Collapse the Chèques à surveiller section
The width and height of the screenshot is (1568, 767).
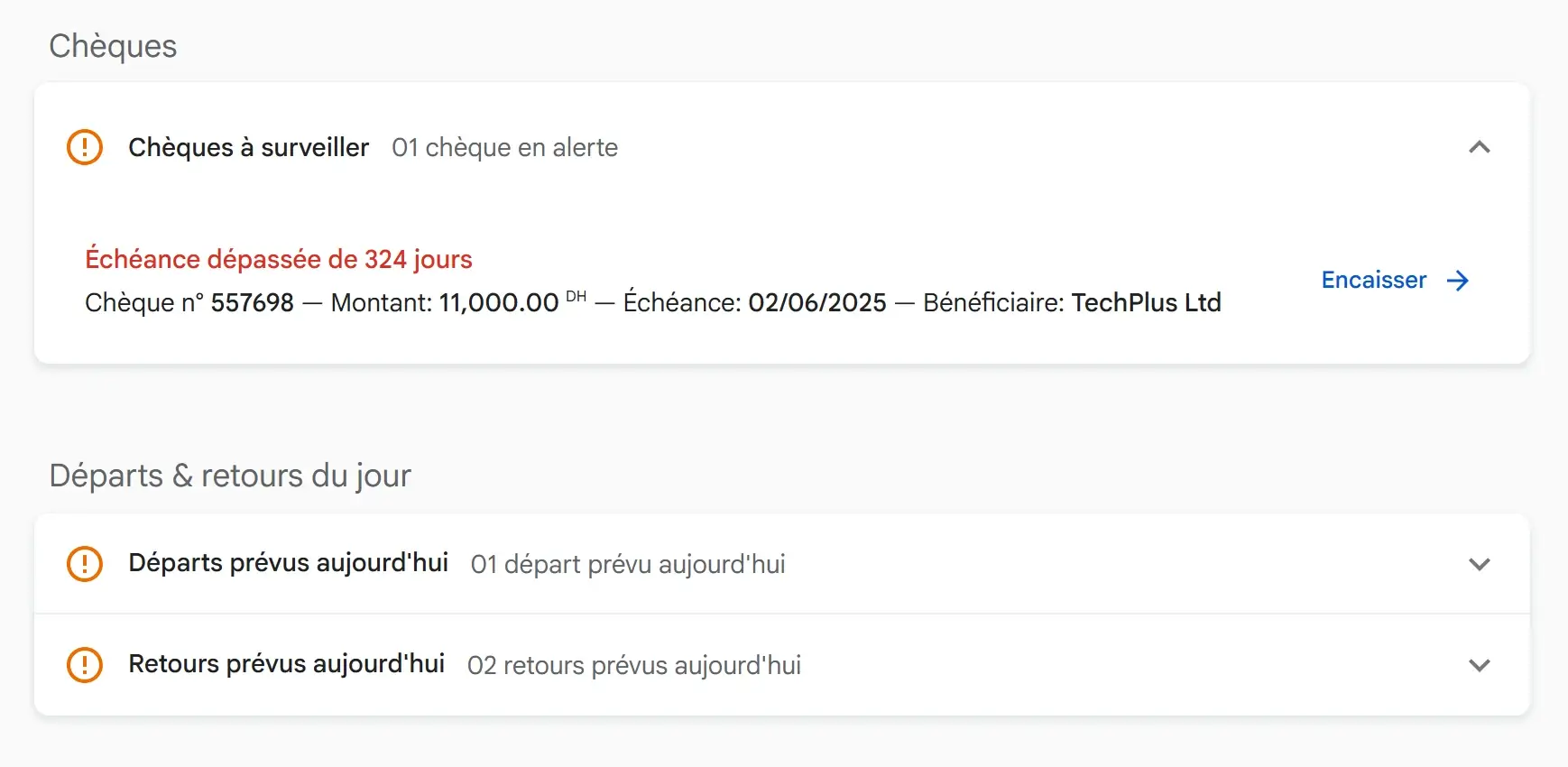[1481, 148]
